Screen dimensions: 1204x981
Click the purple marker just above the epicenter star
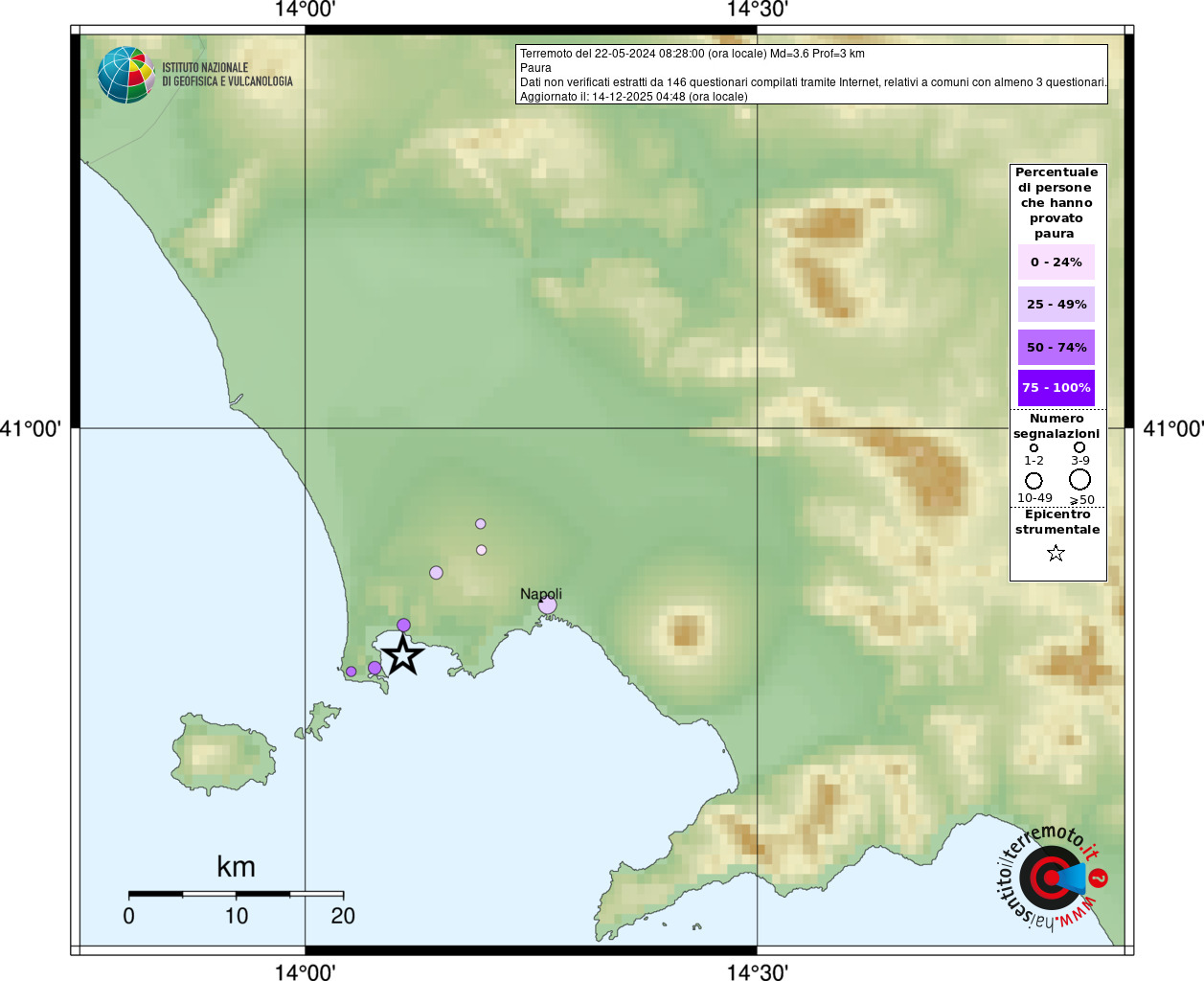pyautogui.click(x=403, y=625)
